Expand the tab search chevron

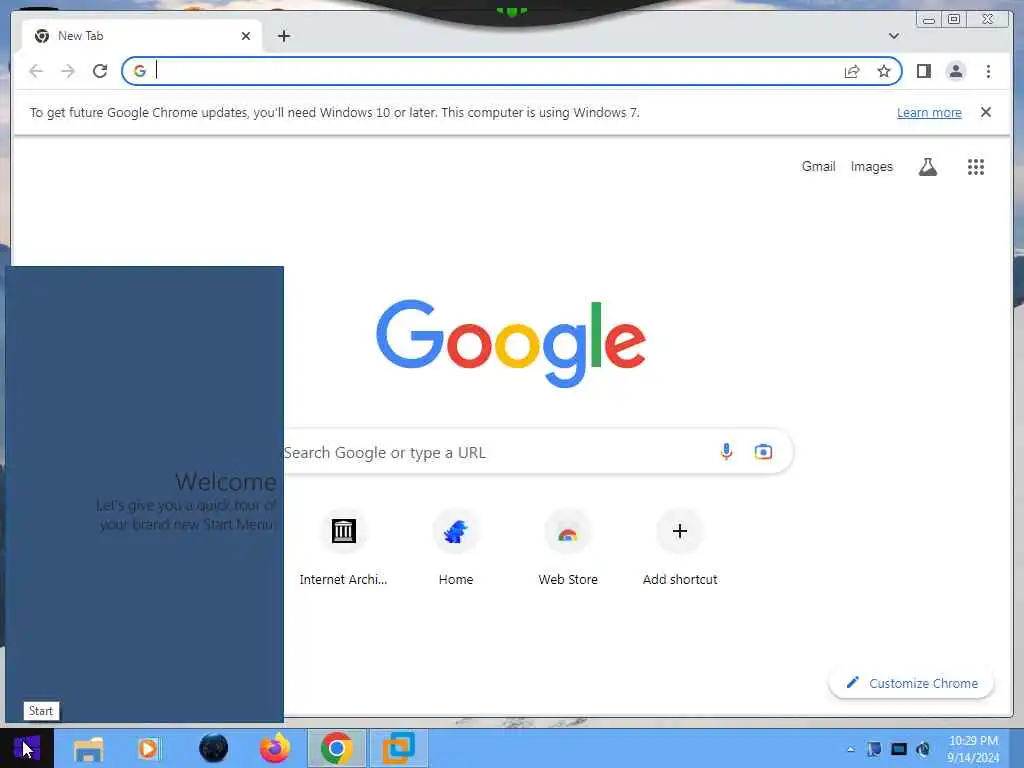(894, 36)
